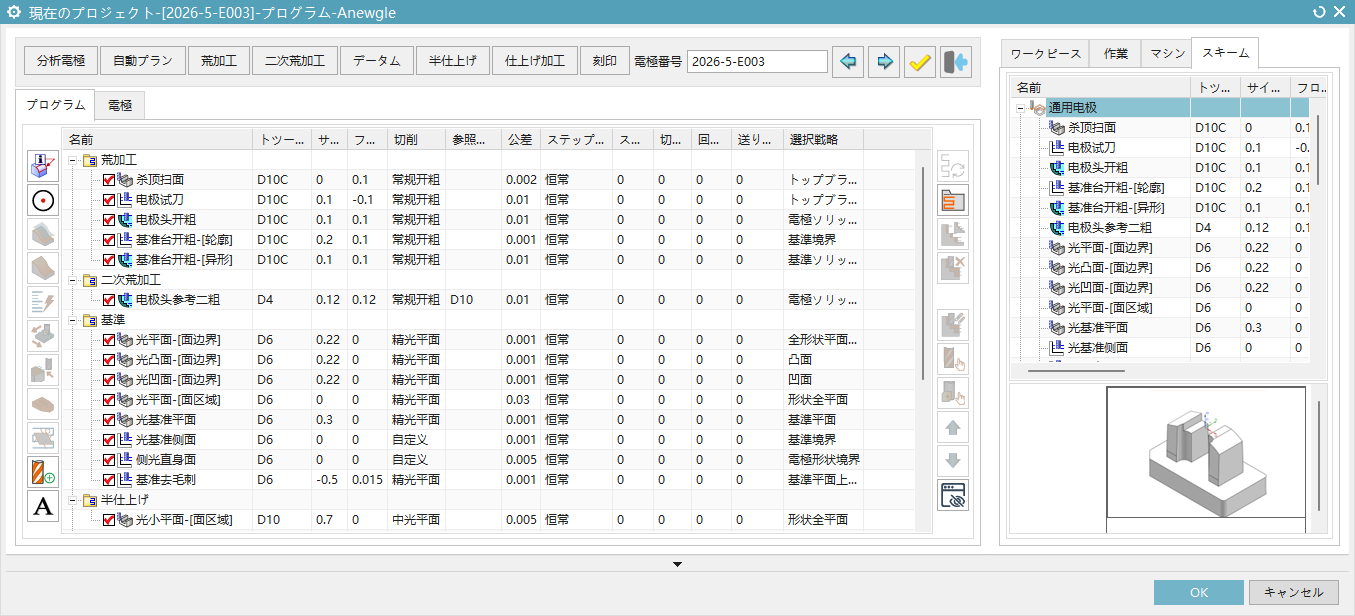This screenshot has height=616, width=1355.
Task: Open the 作業 tab
Action: point(1116,53)
